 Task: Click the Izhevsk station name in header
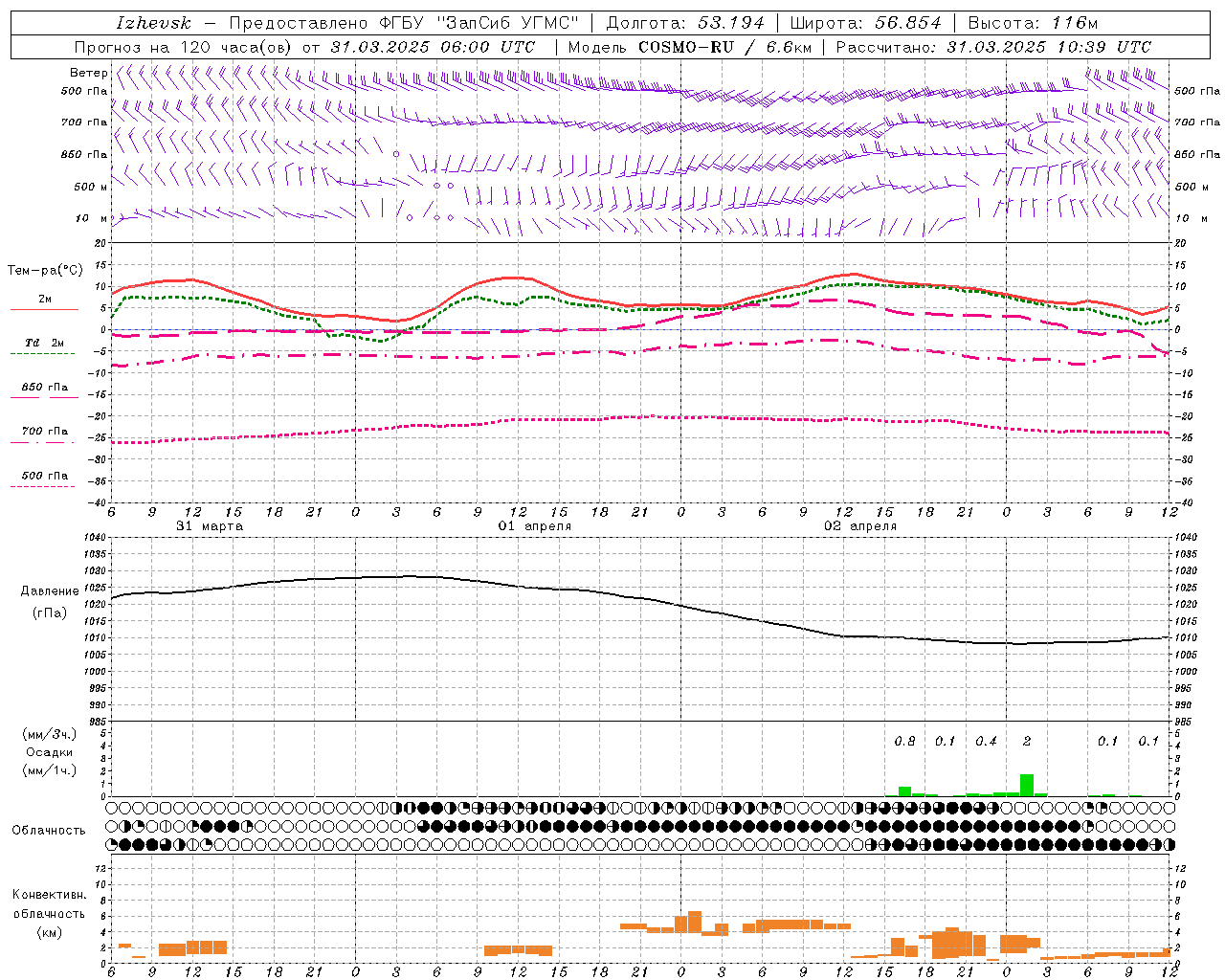coord(153,23)
